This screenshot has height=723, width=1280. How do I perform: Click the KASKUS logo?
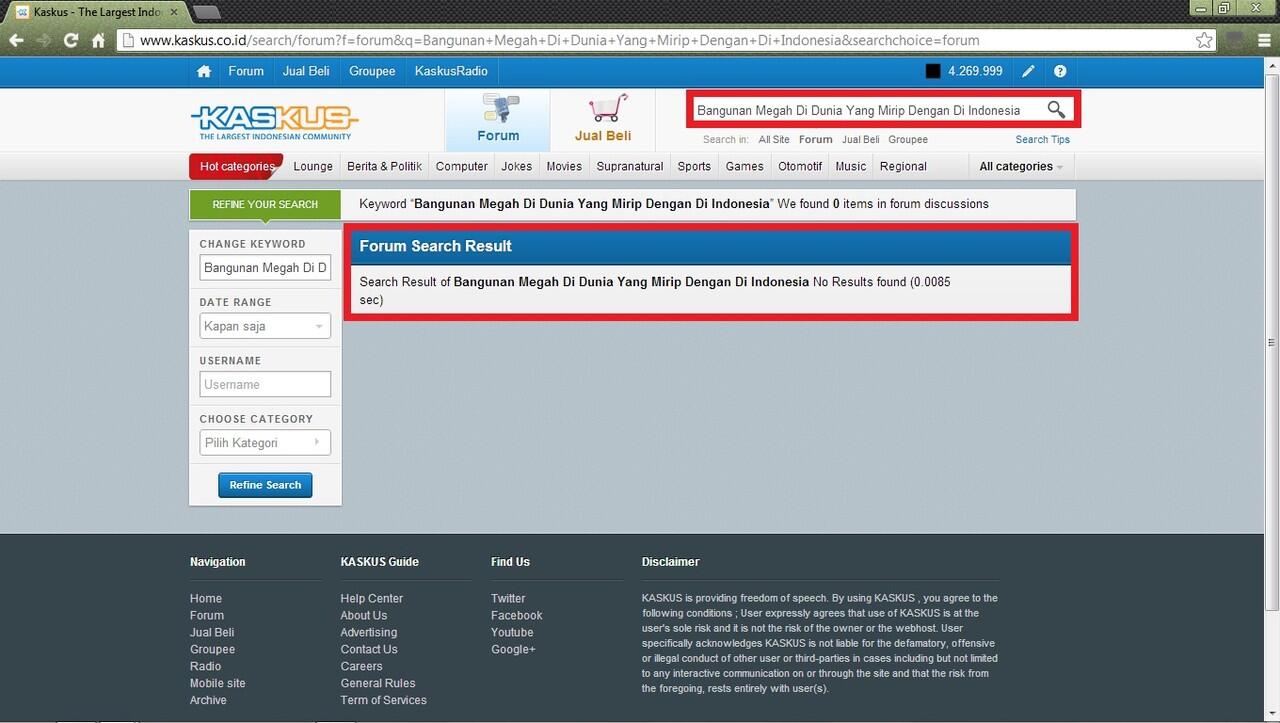click(274, 122)
